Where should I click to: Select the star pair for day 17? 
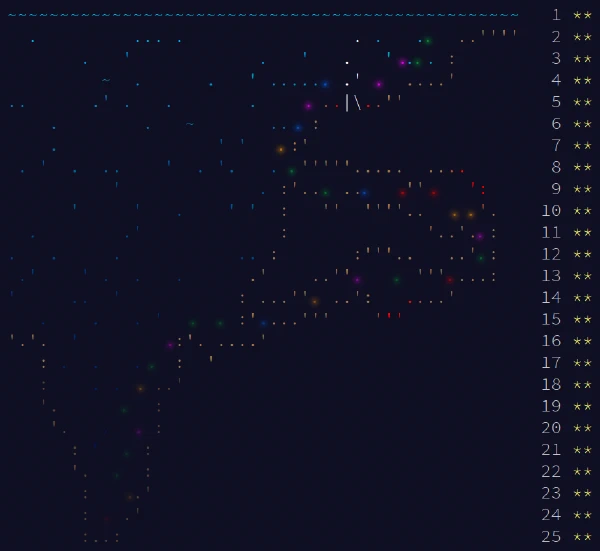(x=582, y=363)
